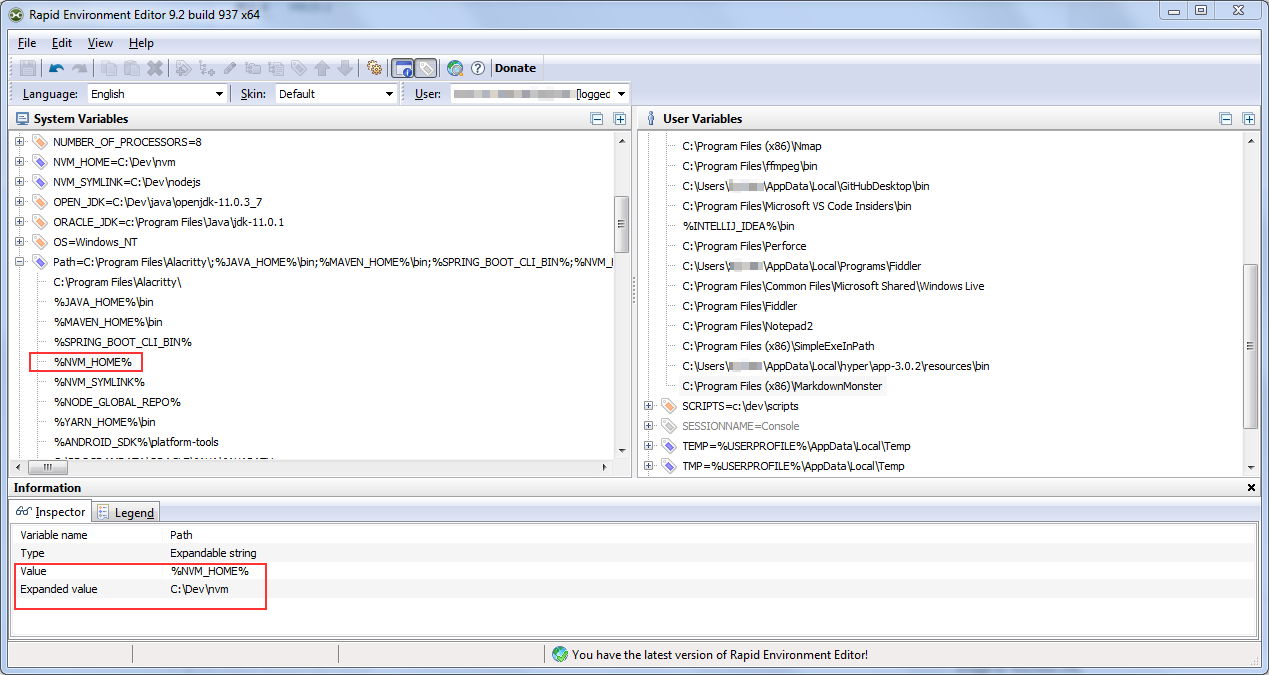Open the File menu
The height and width of the screenshot is (675, 1269).
tap(27, 43)
